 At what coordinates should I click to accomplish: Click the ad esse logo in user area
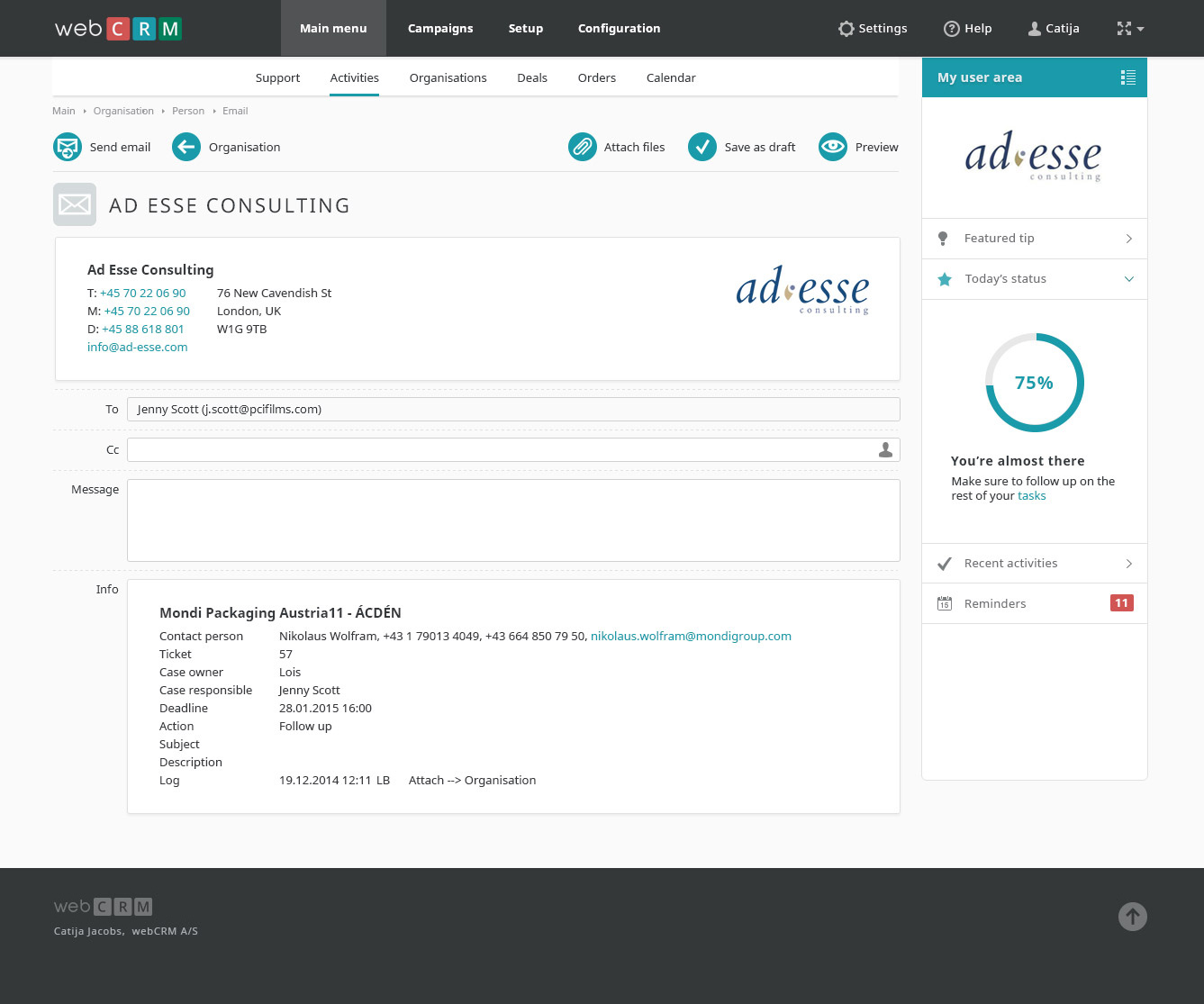pyautogui.click(x=1033, y=156)
